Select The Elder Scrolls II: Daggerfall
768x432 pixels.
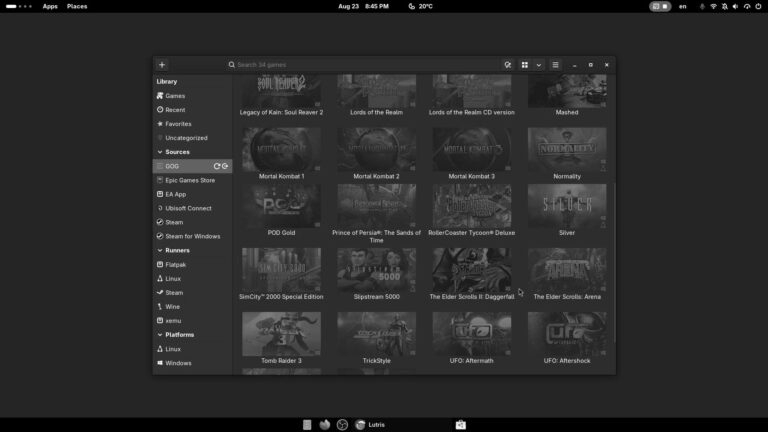click(472, 274)
